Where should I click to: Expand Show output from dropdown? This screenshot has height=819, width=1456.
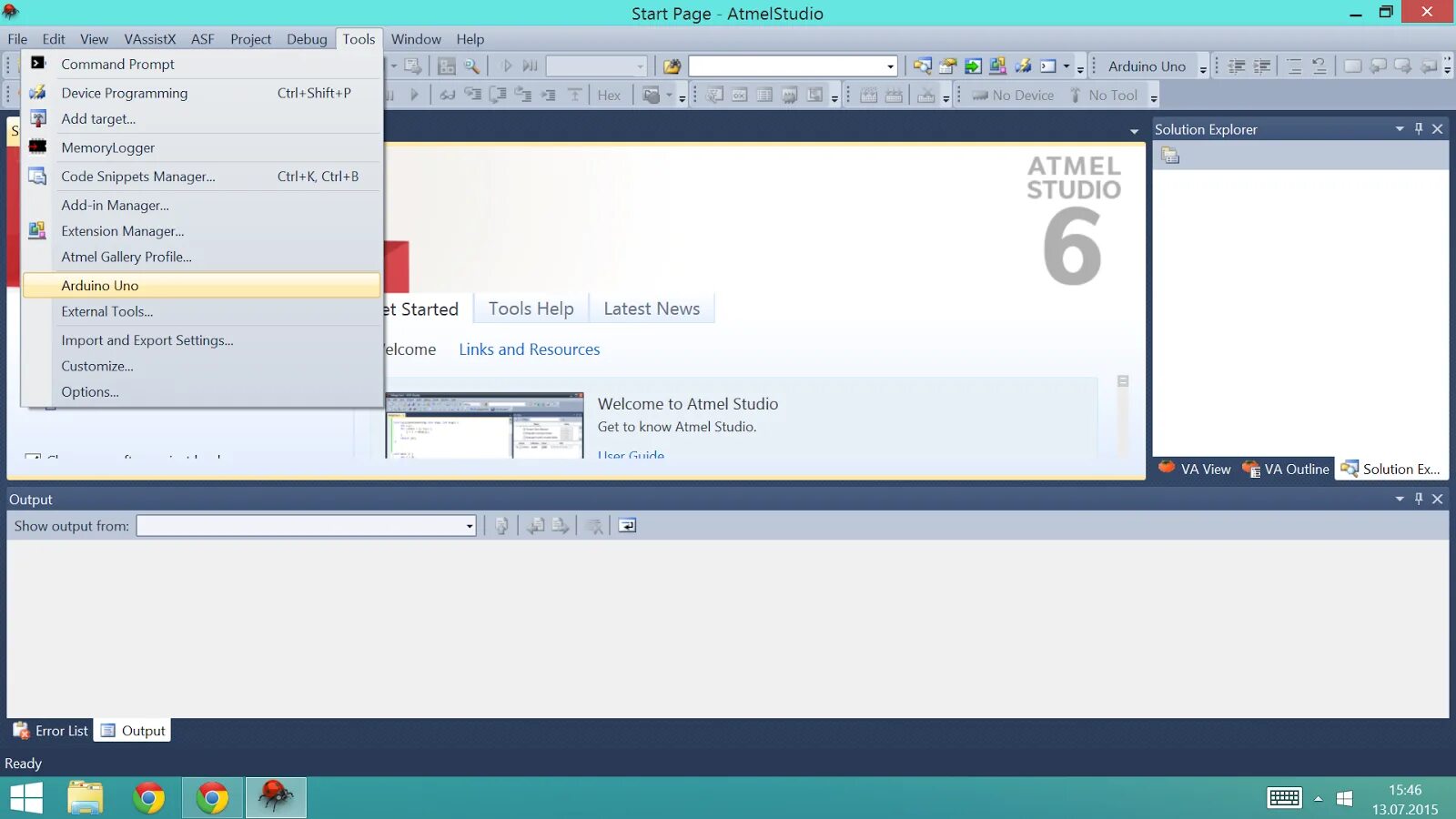tap(470, 526)
